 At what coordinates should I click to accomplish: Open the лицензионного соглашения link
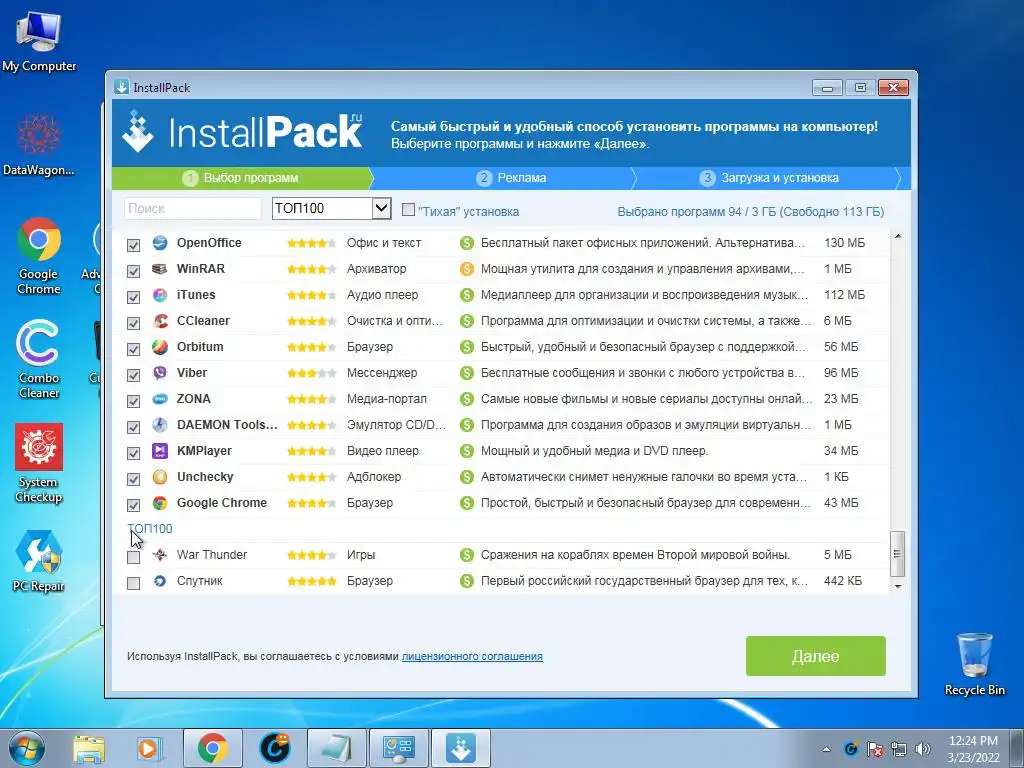coord(472,656)
